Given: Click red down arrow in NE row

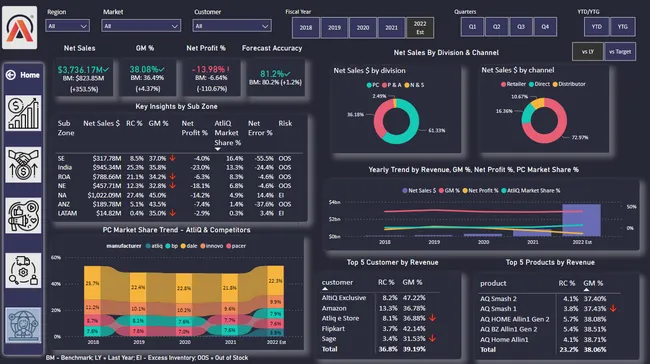Looking at the screenshot, I should pos(172,185).
